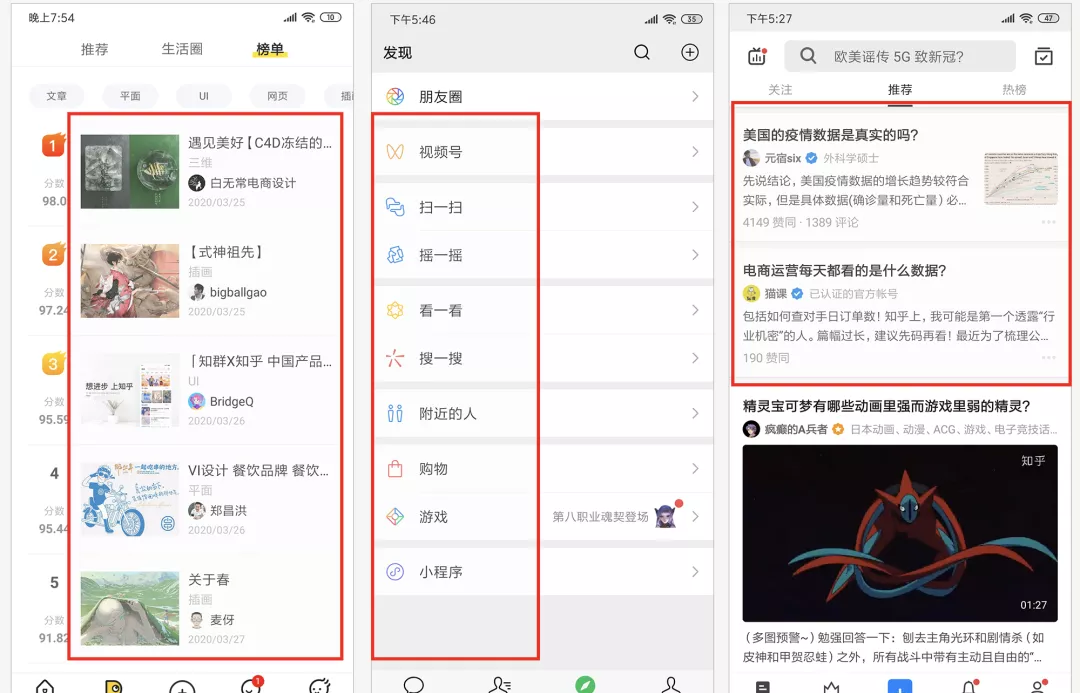The image size is (1080, 693).
Task: Open the 看一看 flower icon
Action: pyautogui.click(x=395, y=310)
